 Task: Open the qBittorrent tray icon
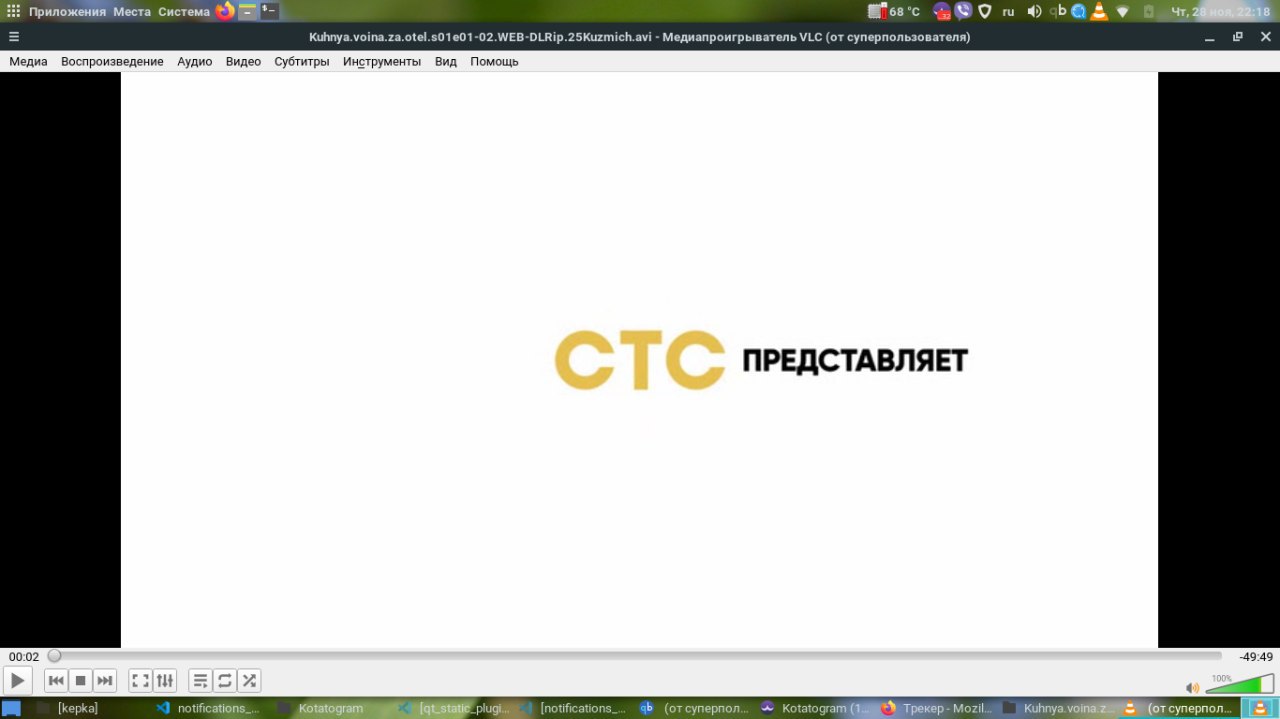point(1058,12)
